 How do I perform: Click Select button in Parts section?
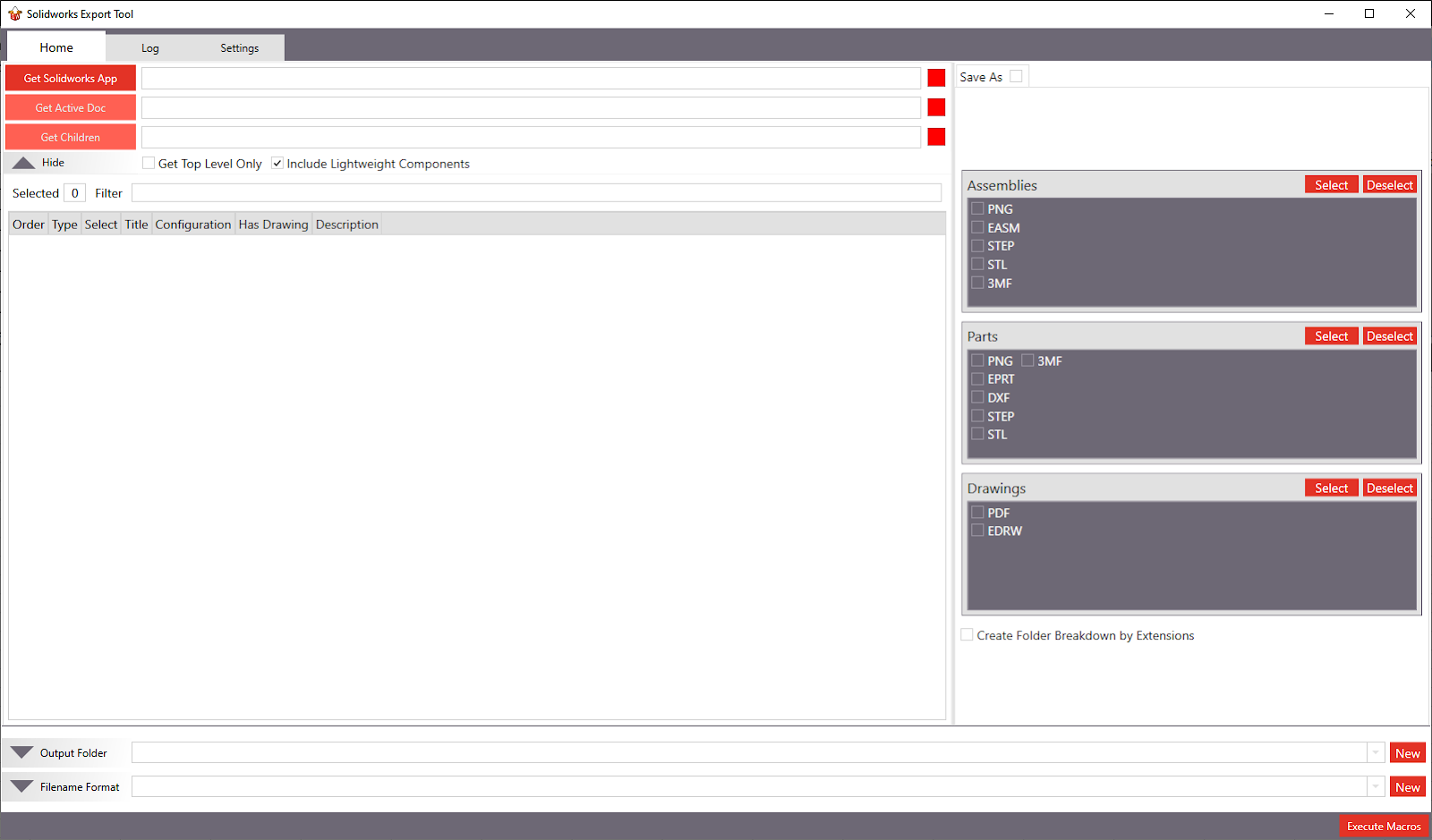pos(1331,336)
